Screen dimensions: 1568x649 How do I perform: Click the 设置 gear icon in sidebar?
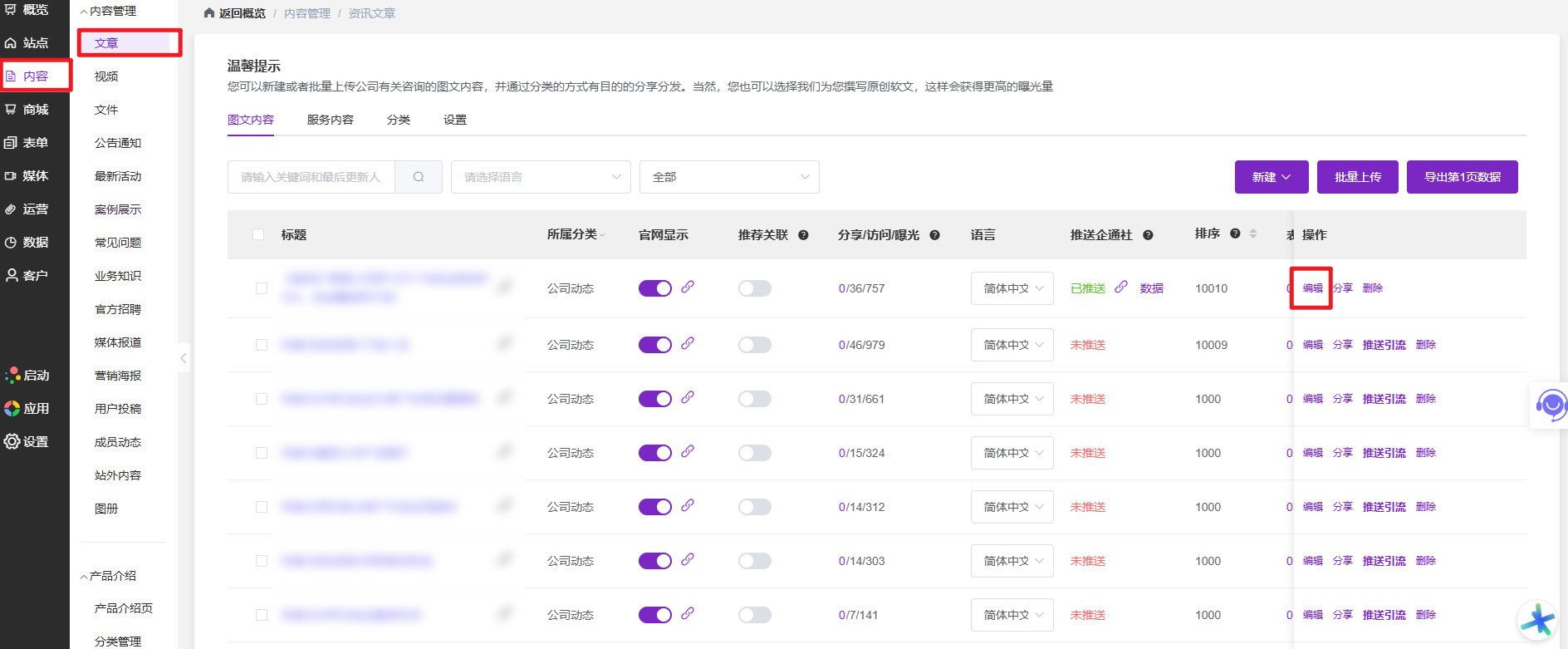[12, 441]
